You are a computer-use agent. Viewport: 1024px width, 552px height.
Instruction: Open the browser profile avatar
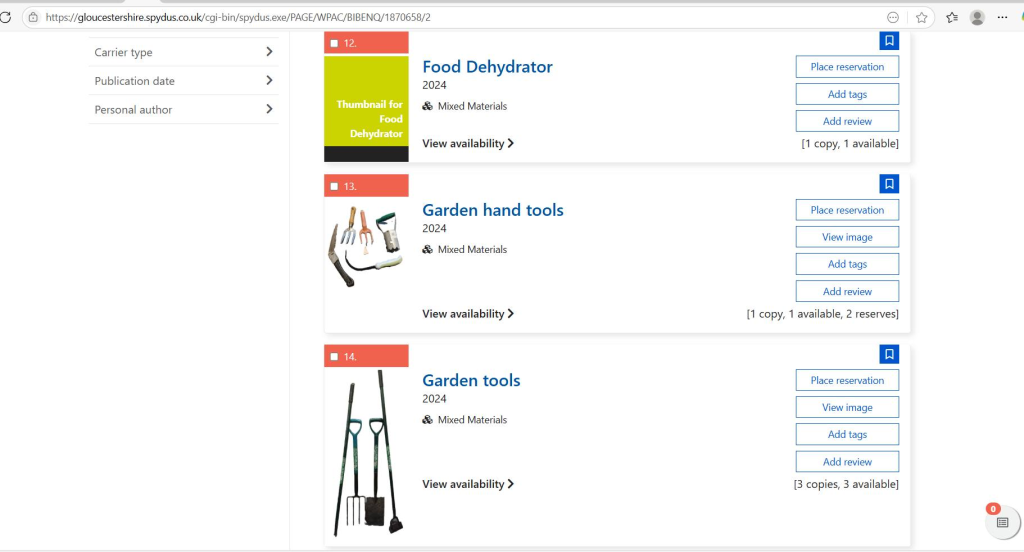(977, 17)
